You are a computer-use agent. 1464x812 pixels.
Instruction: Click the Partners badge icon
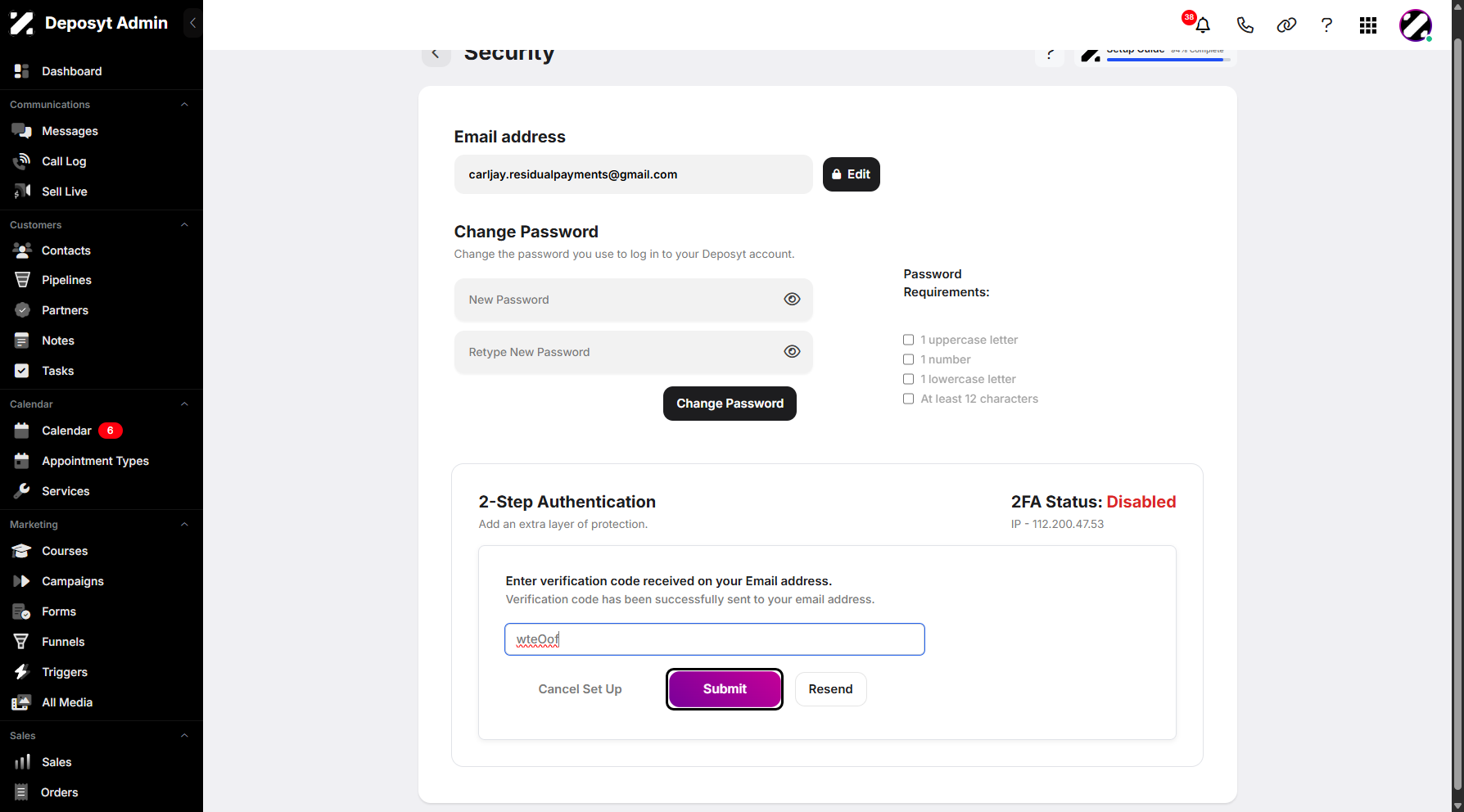coord(22,310)
